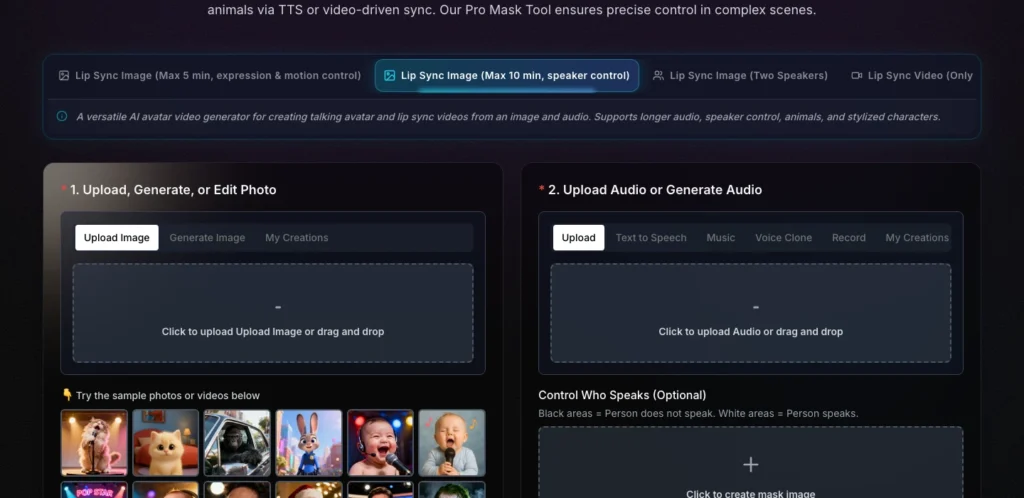Click the image upload drop zone

point(273,313)
